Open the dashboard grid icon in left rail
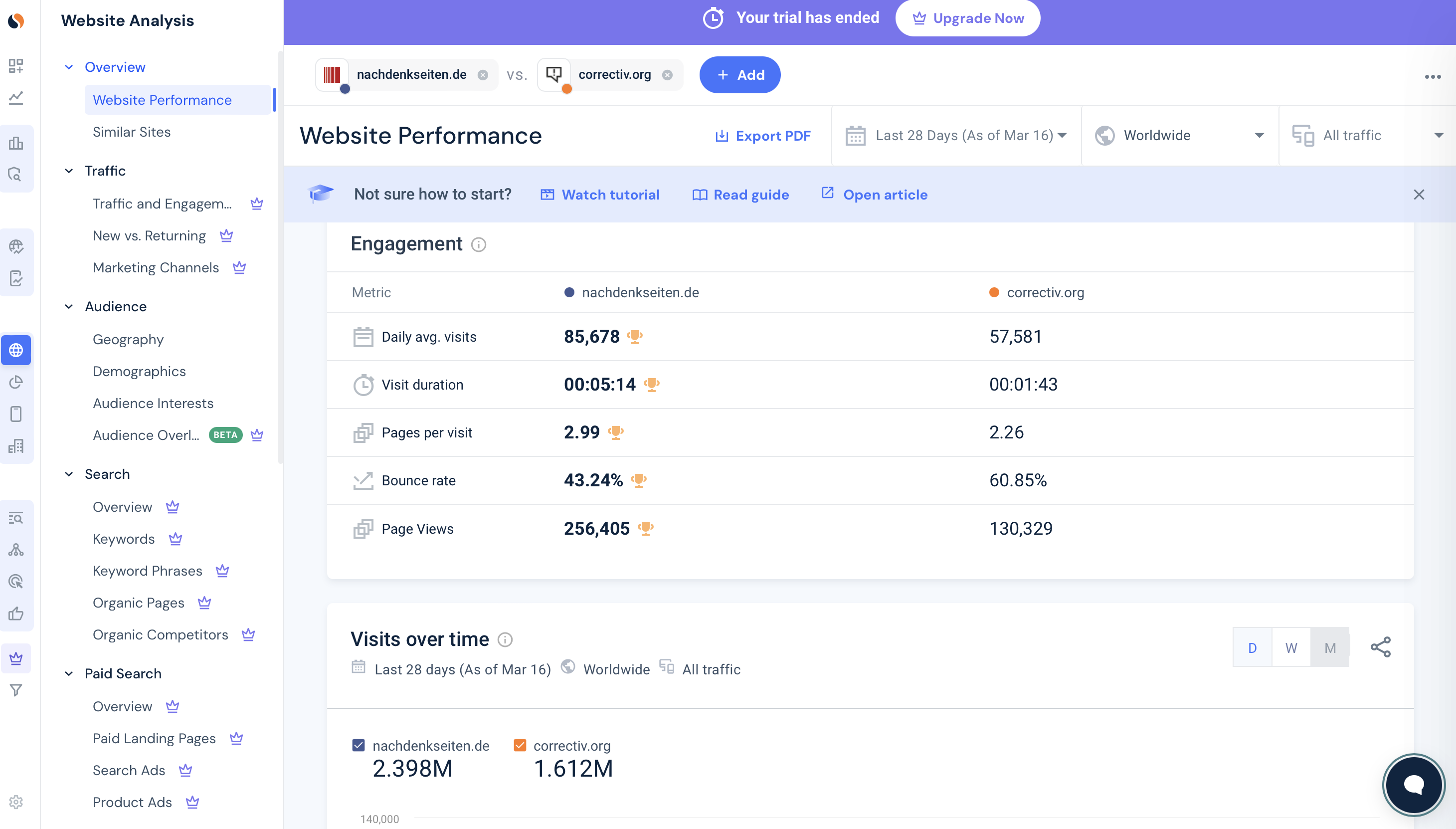Viewport: 1456px width, 829px height. pyautogui.click(x=16, y=65)
